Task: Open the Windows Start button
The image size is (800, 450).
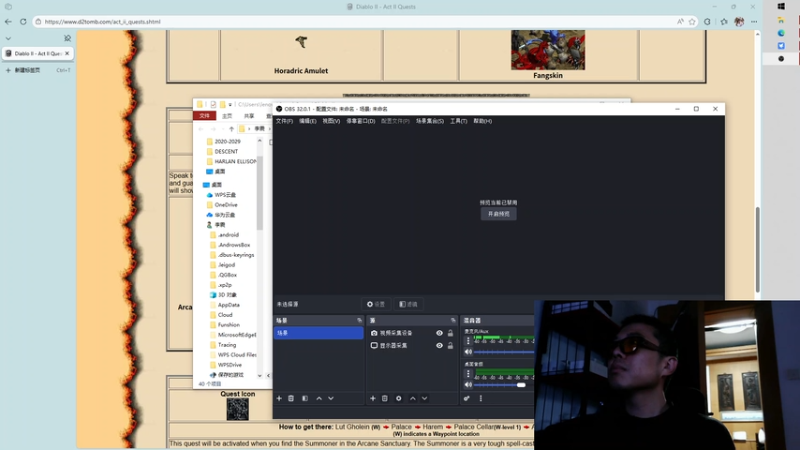Action: pos(781,7)
